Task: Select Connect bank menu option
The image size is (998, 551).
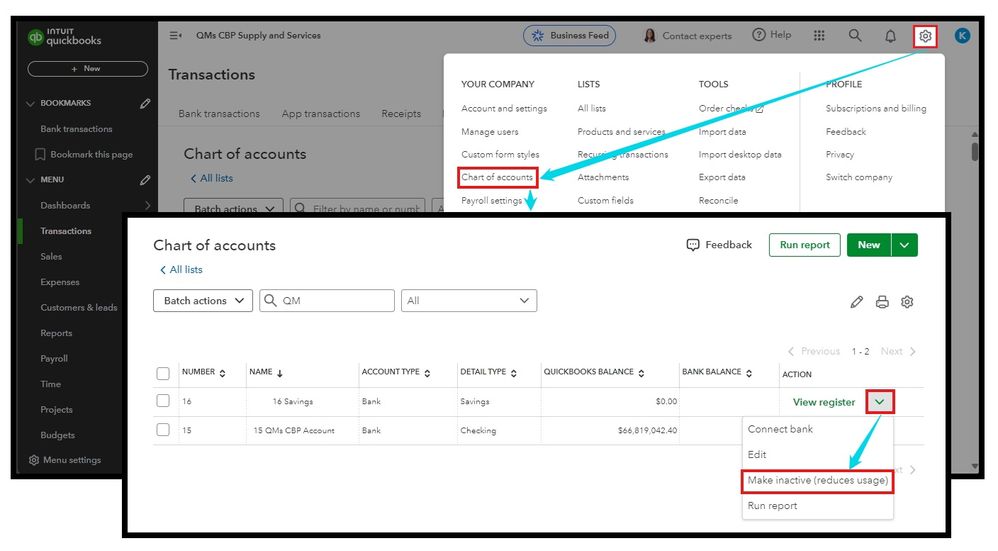Action: [780, 429]
